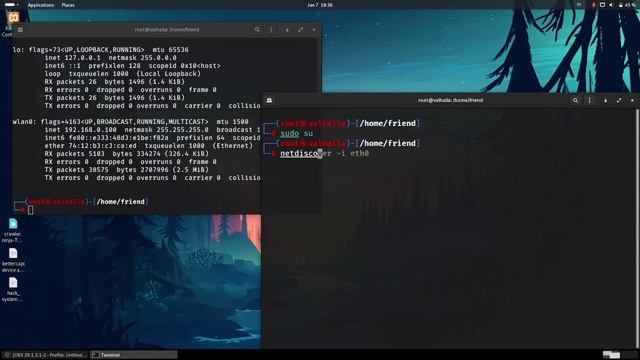This screenshot has height=360, width=640.
Task: Open the clock showing Jan 7 date
Action: [320, 5]
